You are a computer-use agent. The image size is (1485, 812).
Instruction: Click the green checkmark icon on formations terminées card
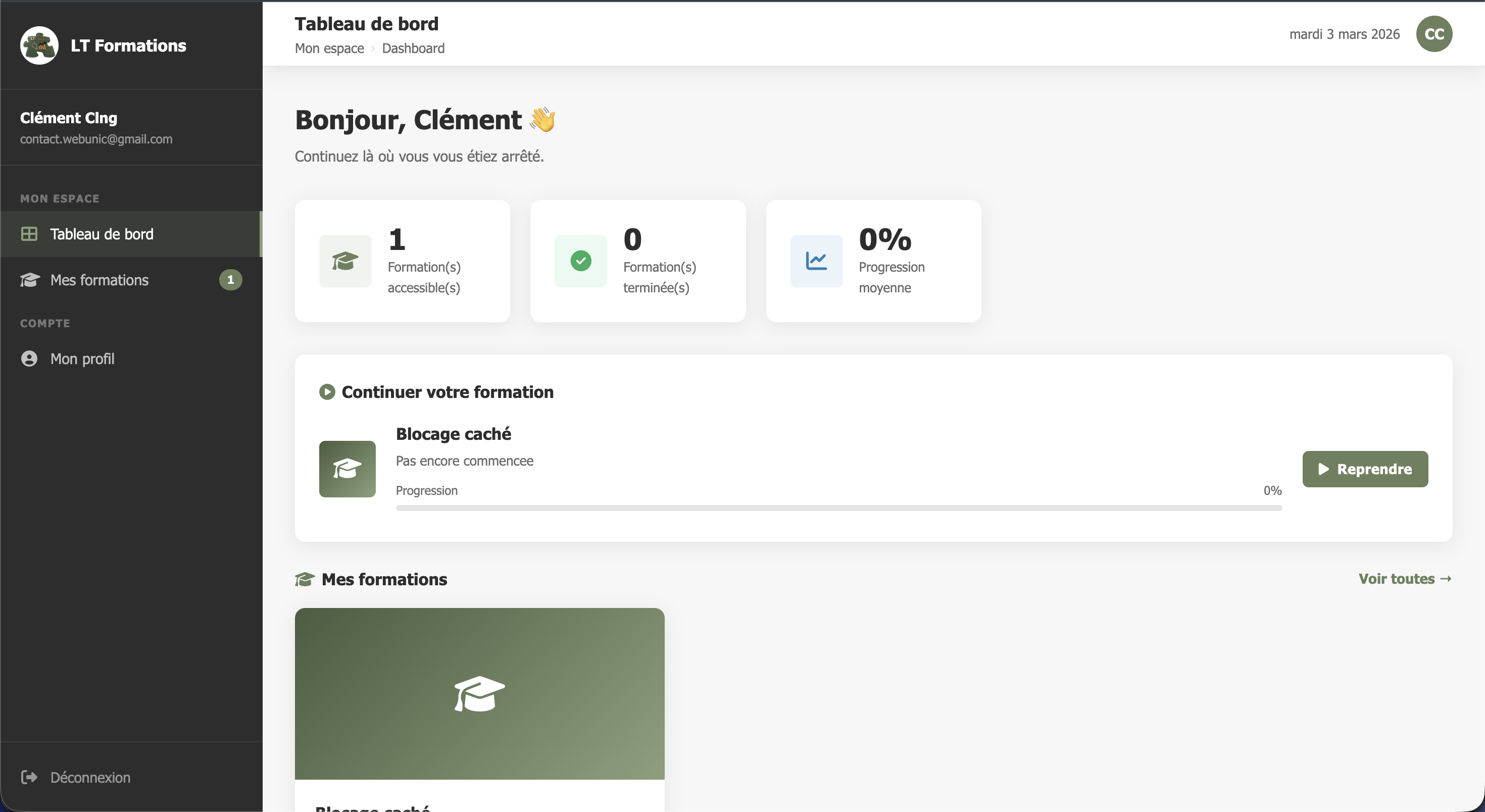point(580,261)
